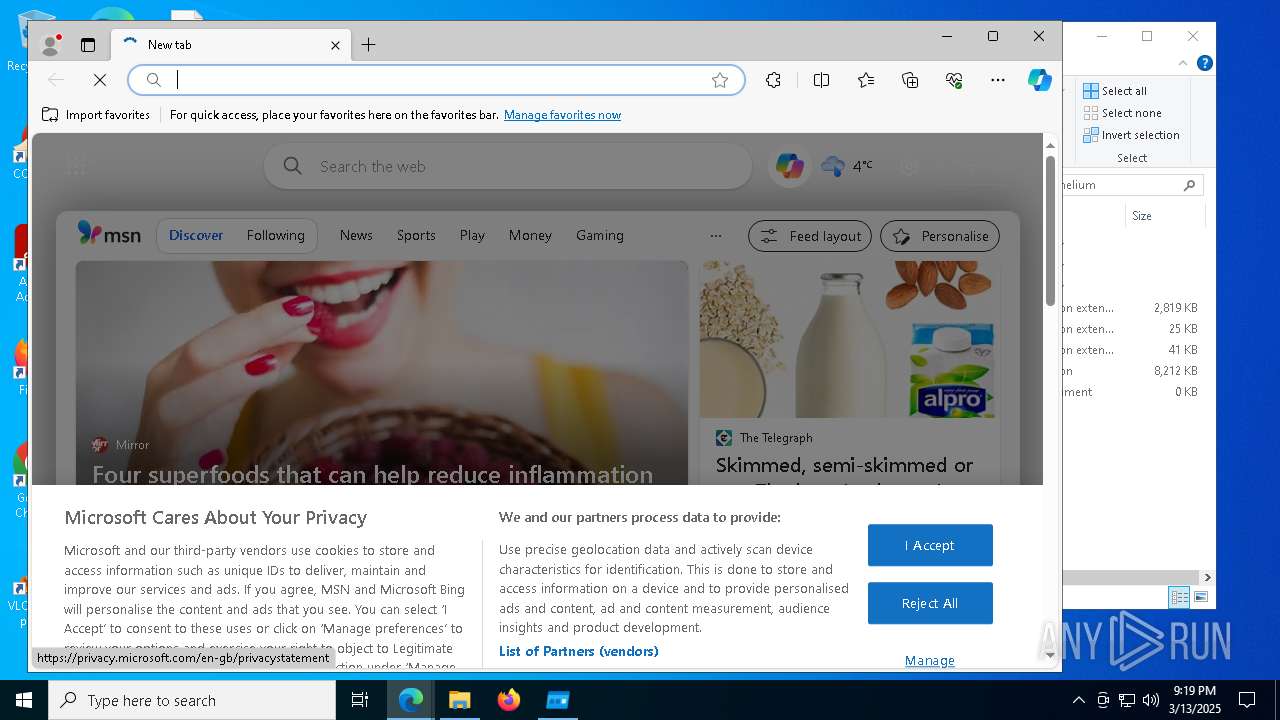Open the News category
Image resolution: width=1280 pixels, height=720 pixels.
(x=356, y=235)
